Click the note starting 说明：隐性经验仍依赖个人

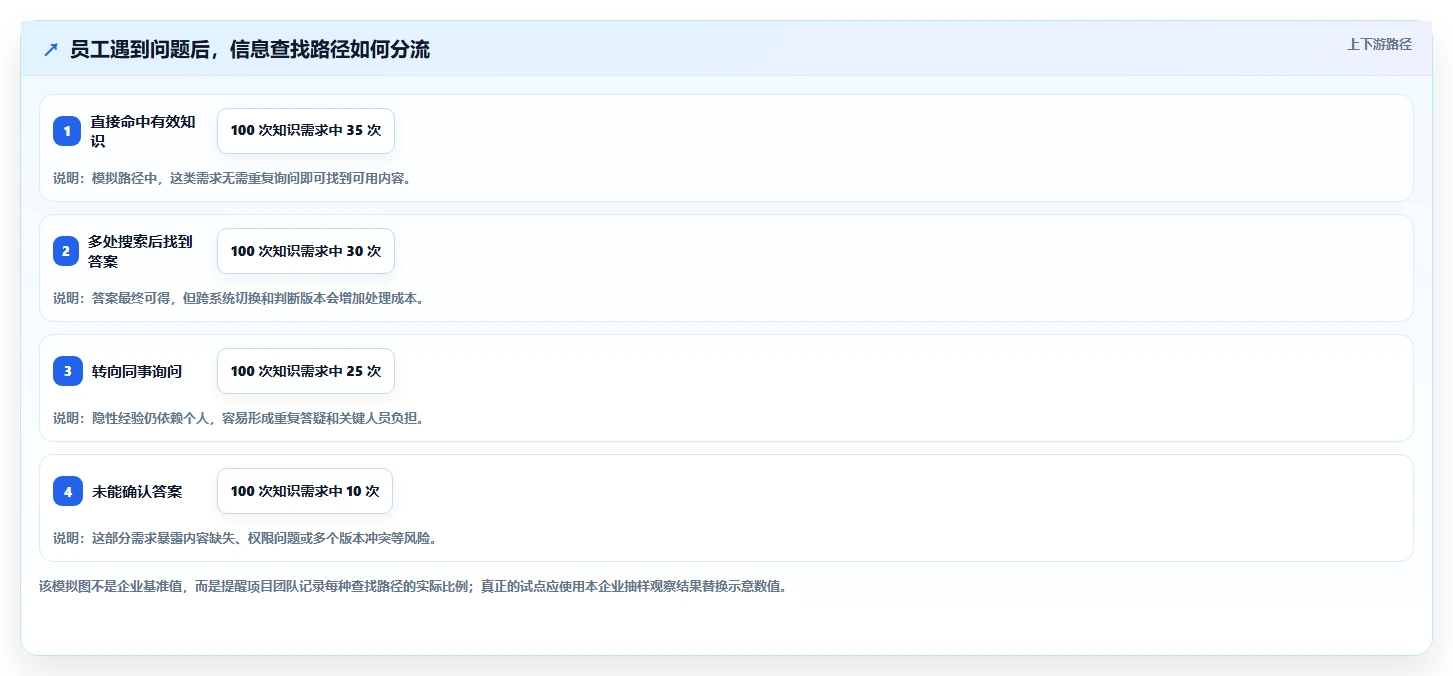tap(239, 418)
